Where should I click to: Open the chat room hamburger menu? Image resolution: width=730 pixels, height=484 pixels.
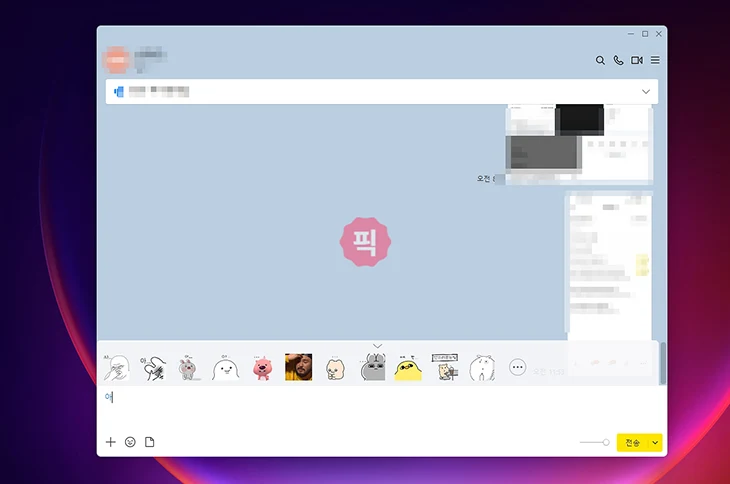pyautogui.click(x=655, y=60)
